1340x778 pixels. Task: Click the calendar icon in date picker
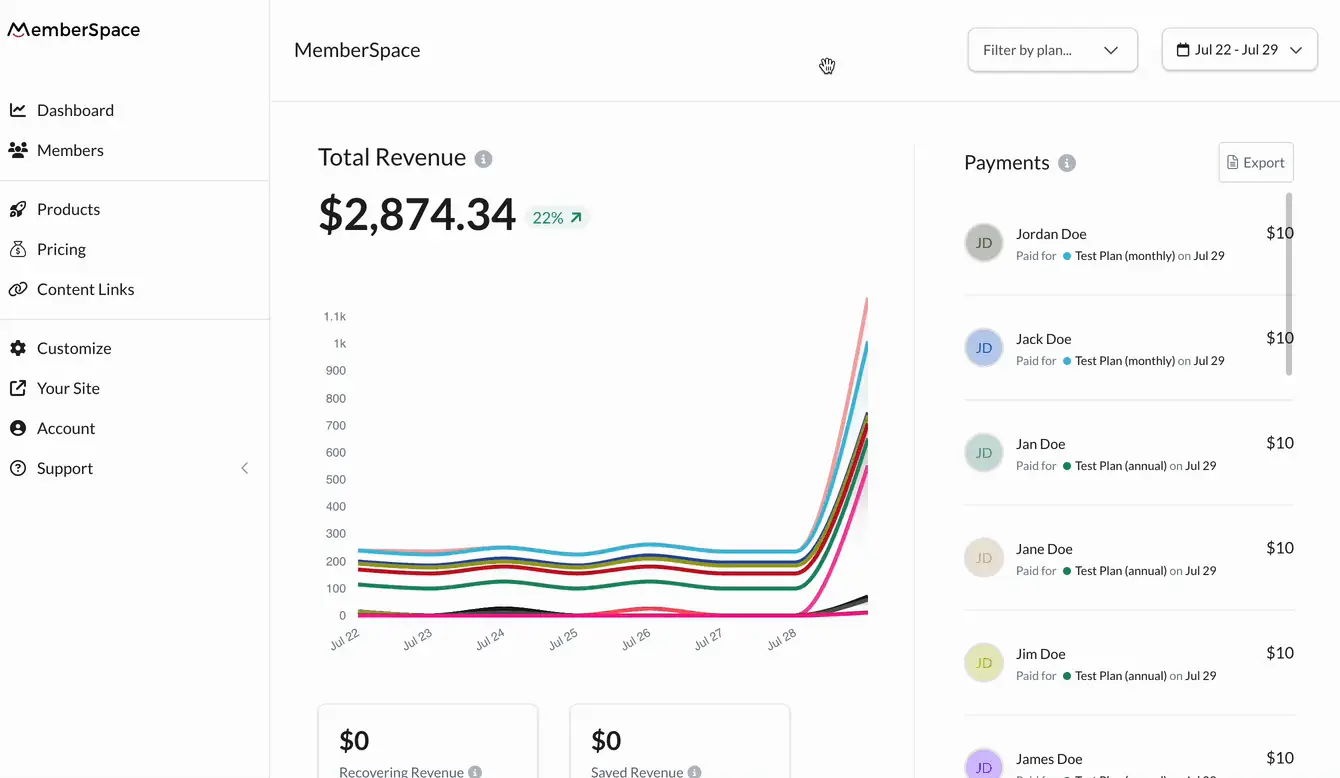click(x=1183, y=50)
